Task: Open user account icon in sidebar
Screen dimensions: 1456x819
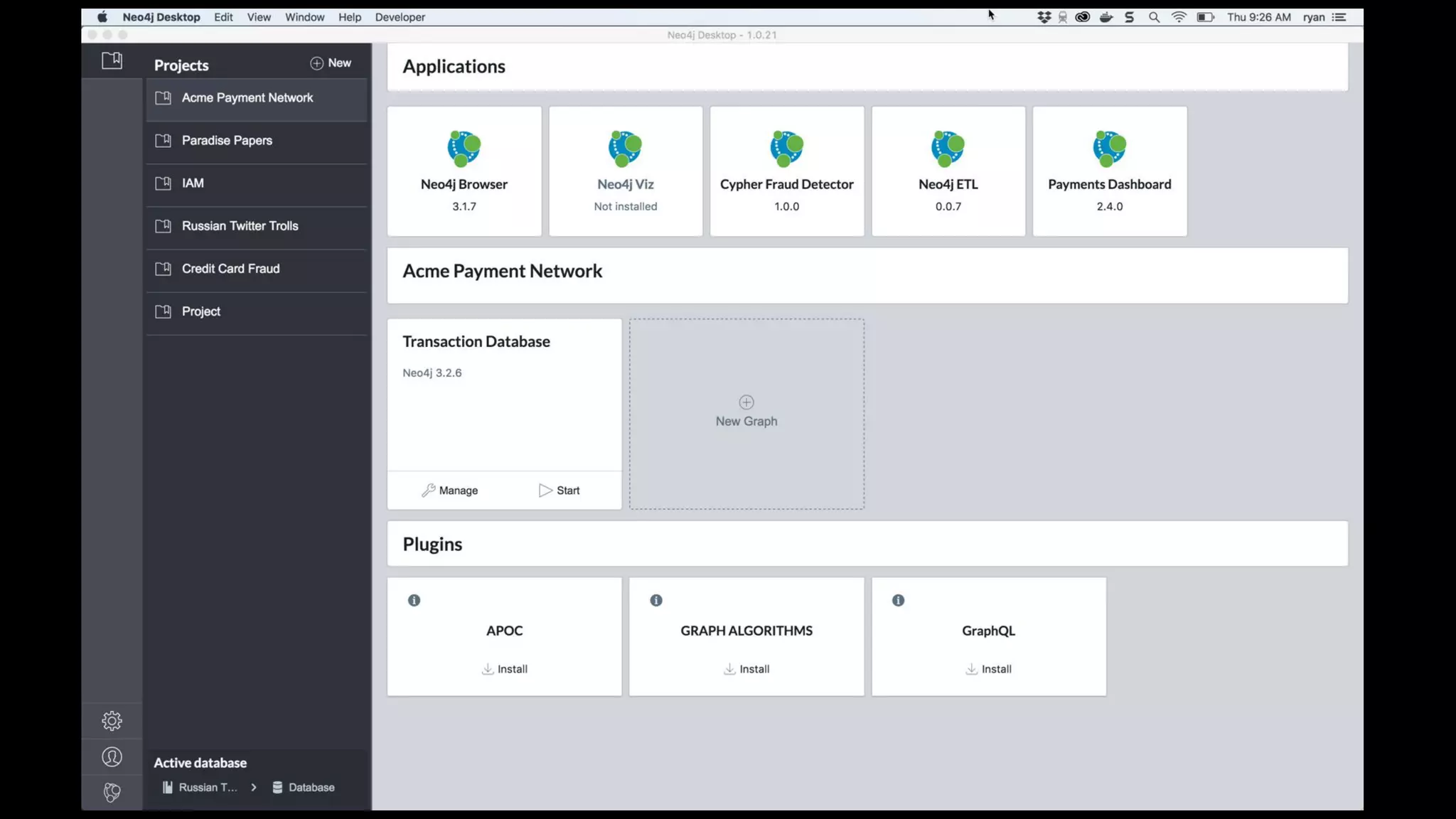Action: pyautogui.click(x=112, y=757)
